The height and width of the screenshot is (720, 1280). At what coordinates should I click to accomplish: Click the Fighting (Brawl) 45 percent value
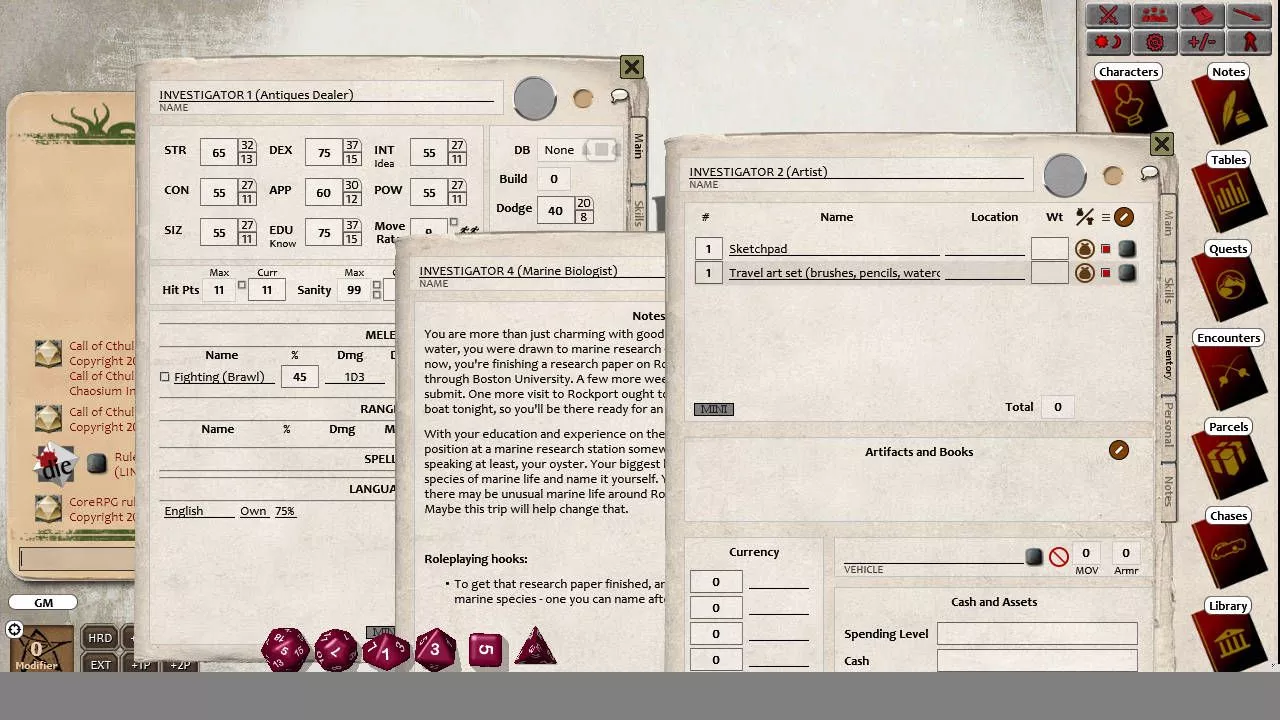click(299, 377)
